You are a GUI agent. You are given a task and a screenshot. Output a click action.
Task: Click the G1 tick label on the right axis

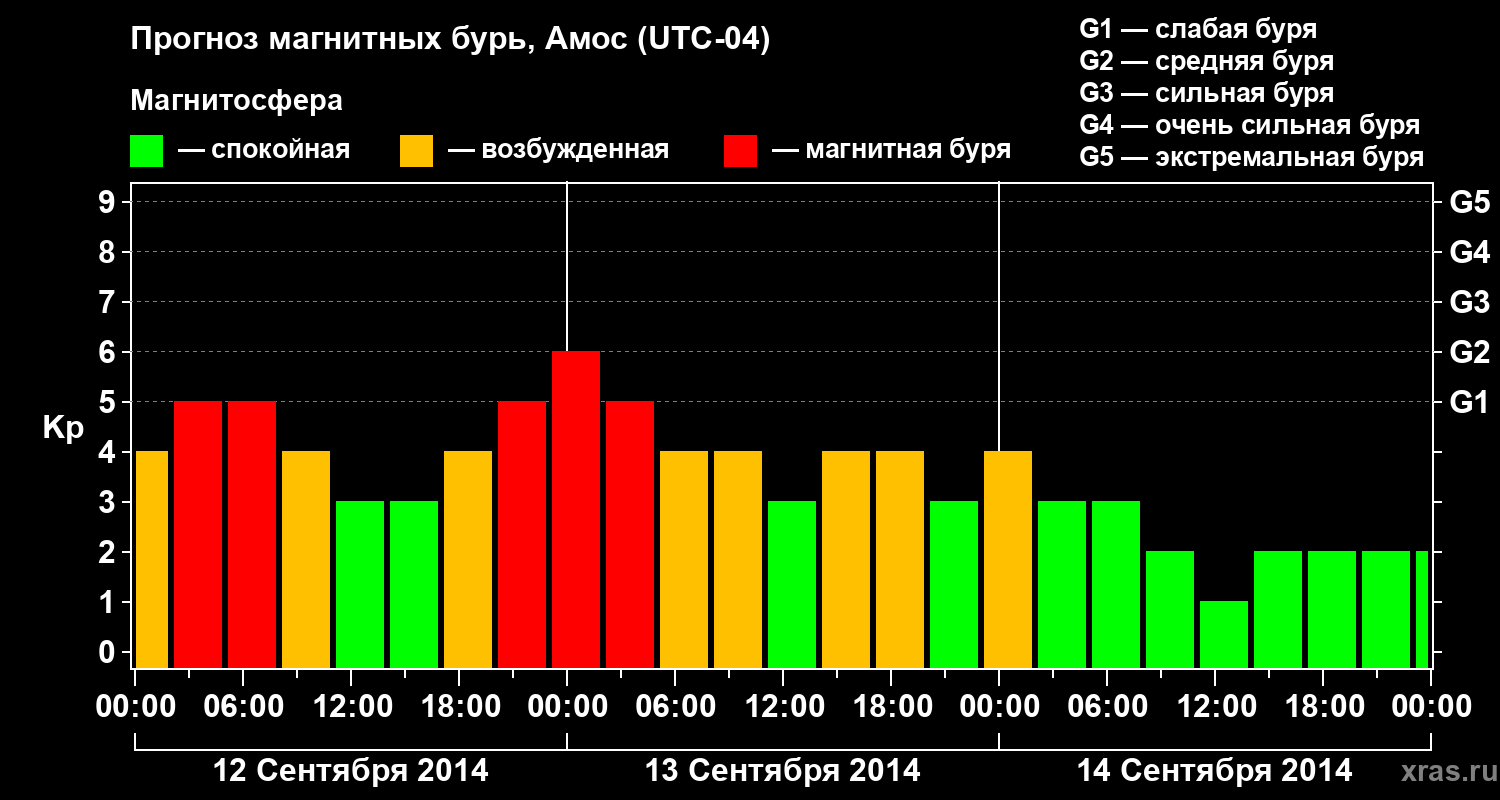[x=1470, y=402]
